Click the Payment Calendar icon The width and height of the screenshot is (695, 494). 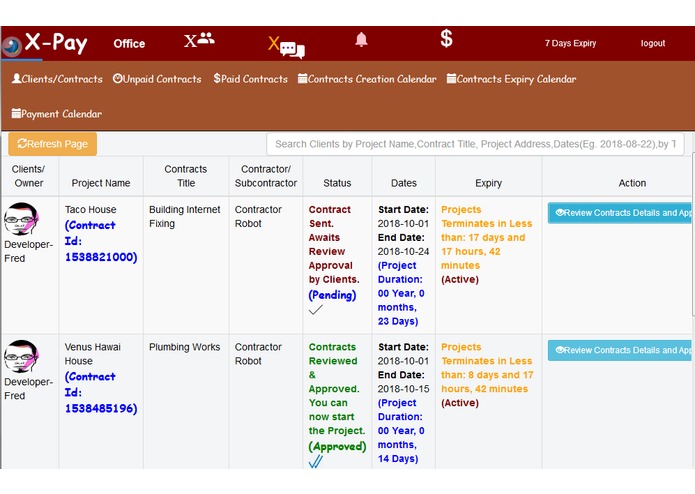click(x=16, y=113)
